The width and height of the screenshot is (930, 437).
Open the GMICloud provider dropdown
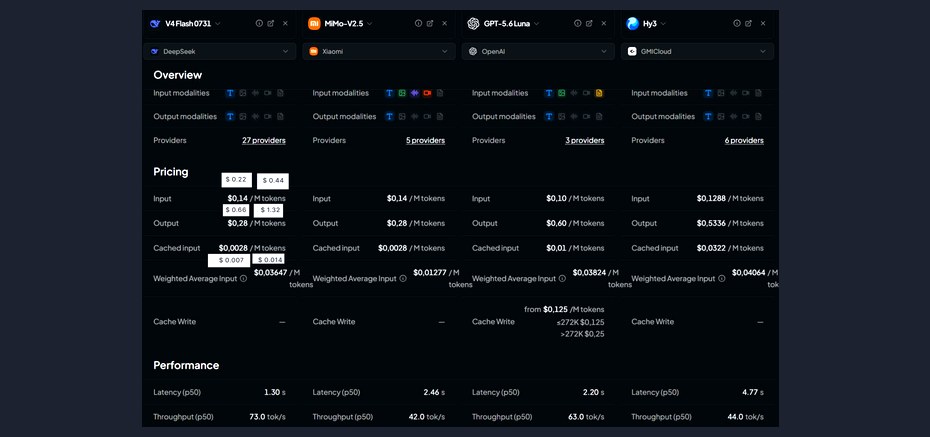(x=698, y=52)
